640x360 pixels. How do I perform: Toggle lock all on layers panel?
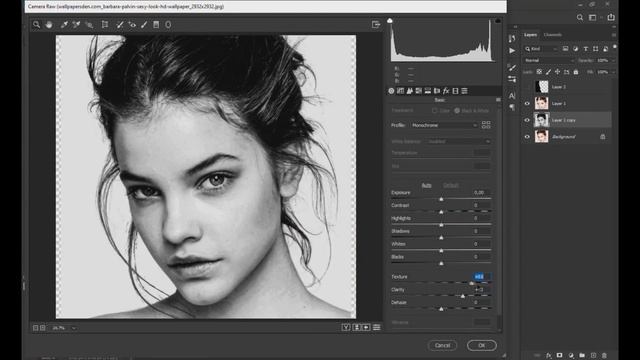coord(576,72)
